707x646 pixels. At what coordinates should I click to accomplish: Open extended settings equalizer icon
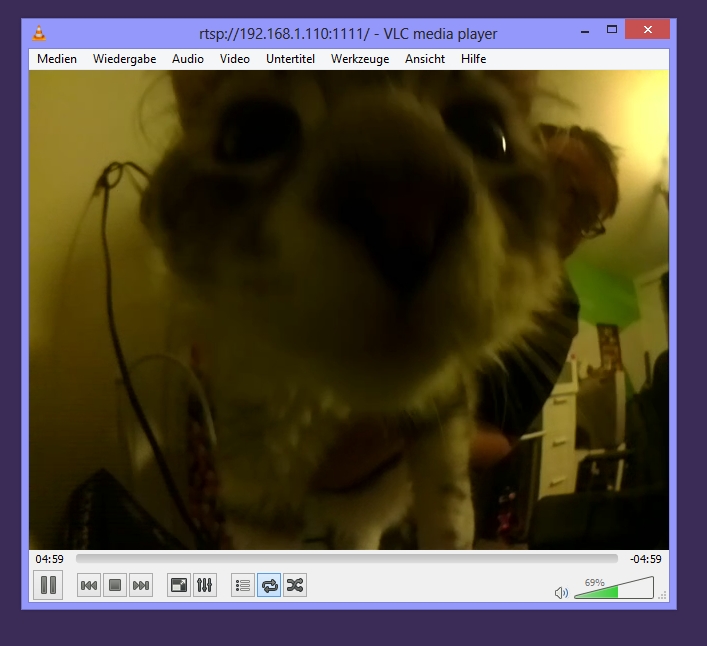pos(205,585)
